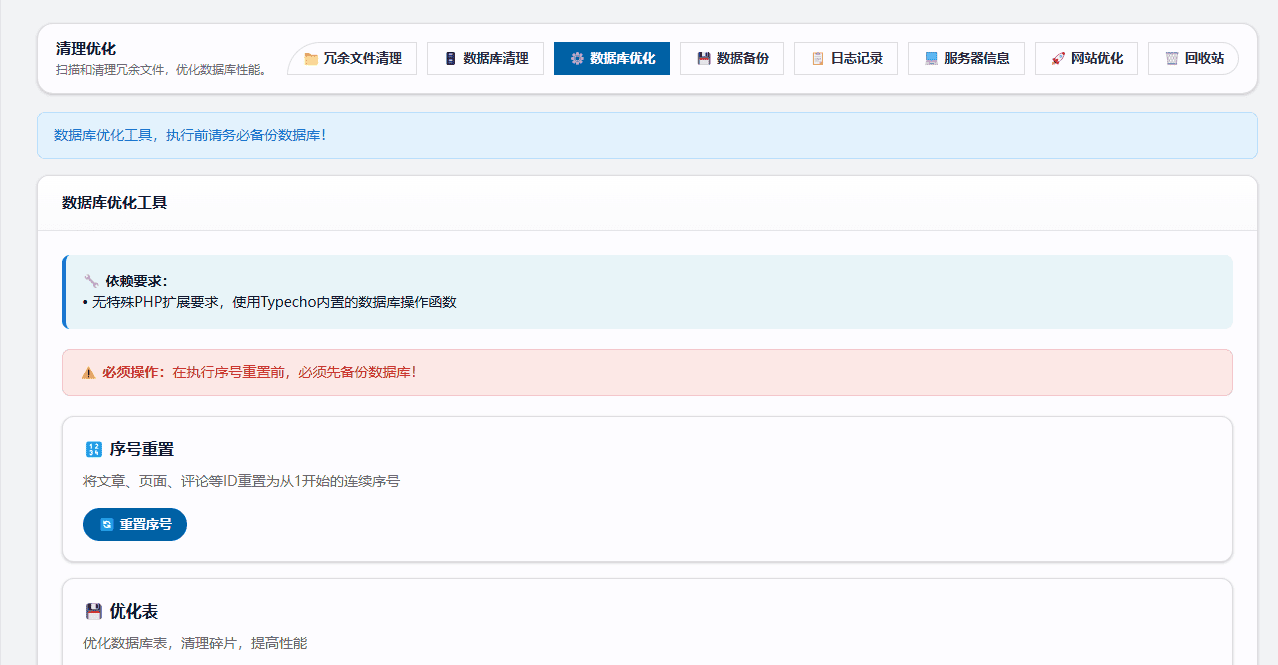
Task: Click the 优化表 description about clearing fragments
Action: coord(195,643)
